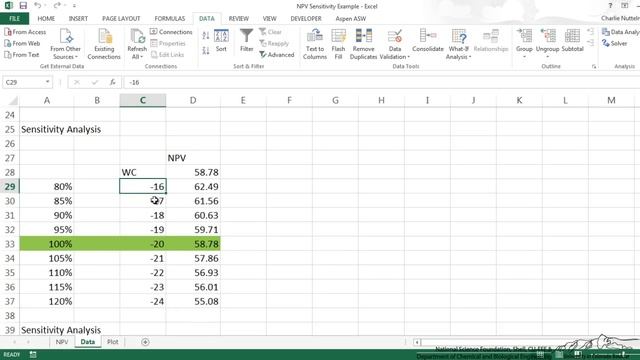
Task: Click Select All corner triangle
Action: [x=13, y=100]
